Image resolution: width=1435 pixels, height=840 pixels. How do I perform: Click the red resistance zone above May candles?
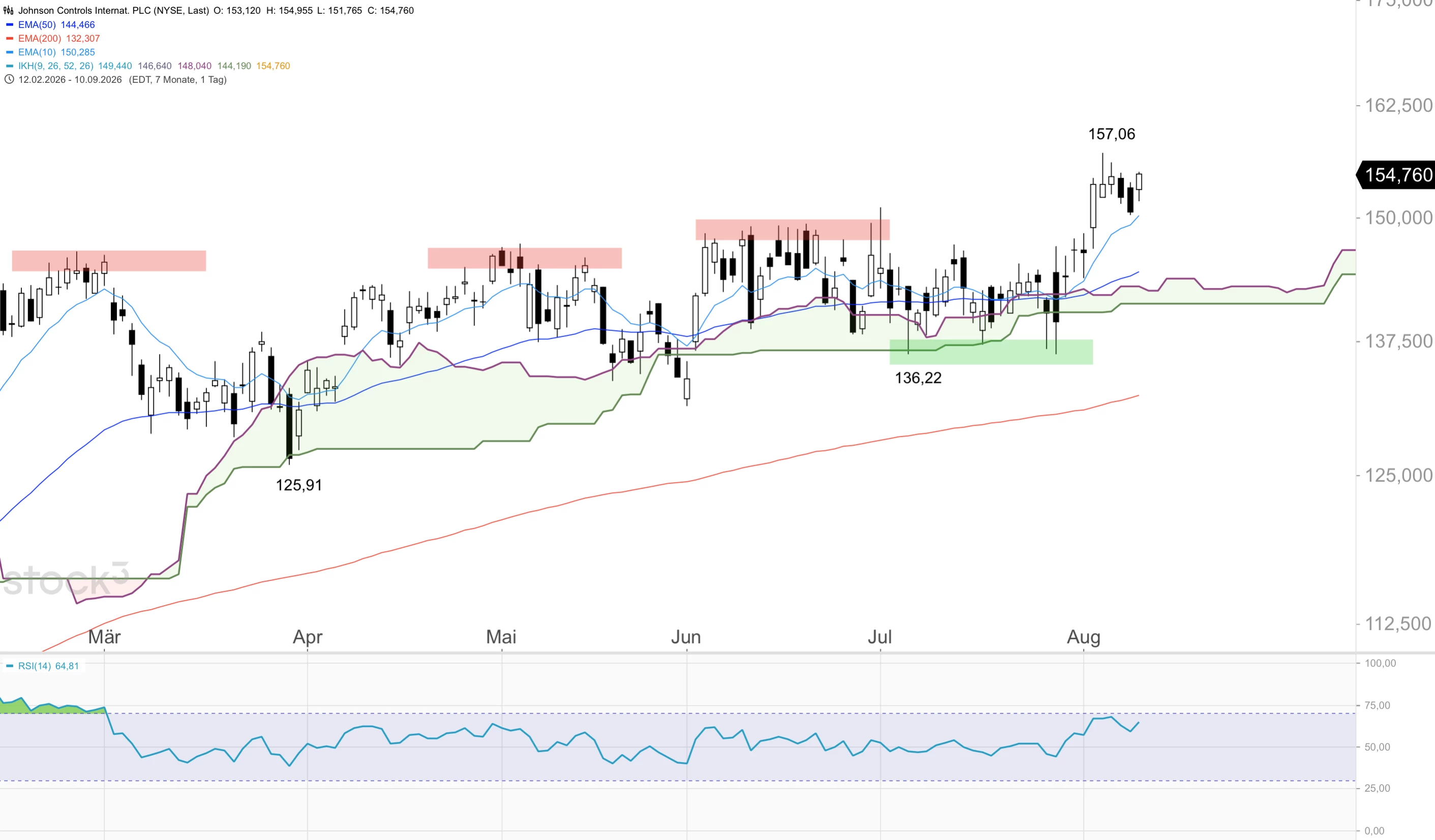[524, 258]
